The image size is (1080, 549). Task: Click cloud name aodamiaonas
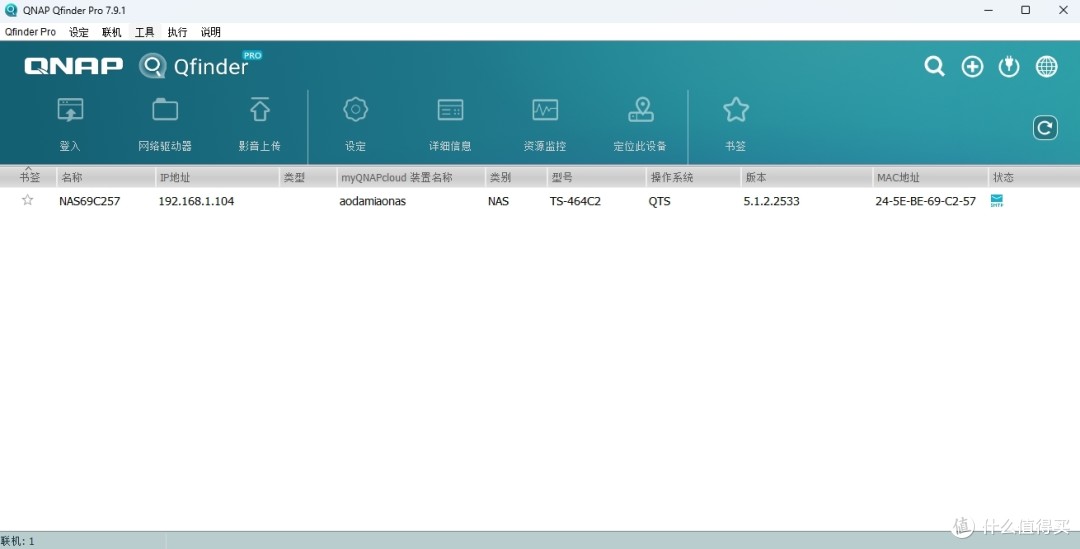373,201
